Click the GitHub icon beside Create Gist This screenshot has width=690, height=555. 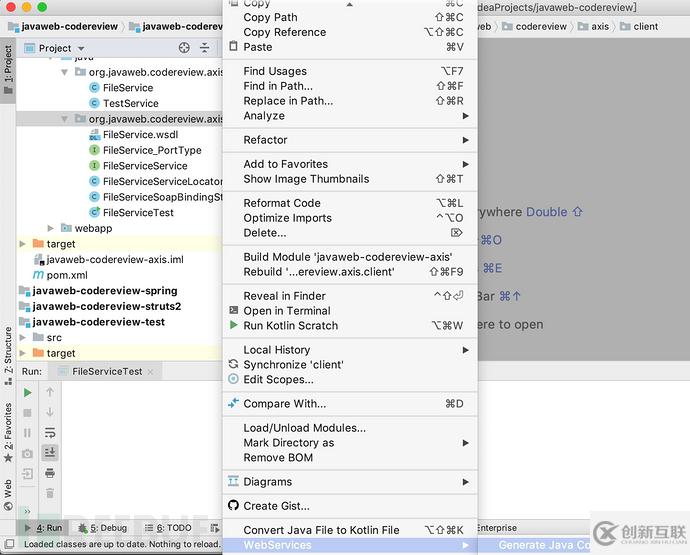(233, 505)
